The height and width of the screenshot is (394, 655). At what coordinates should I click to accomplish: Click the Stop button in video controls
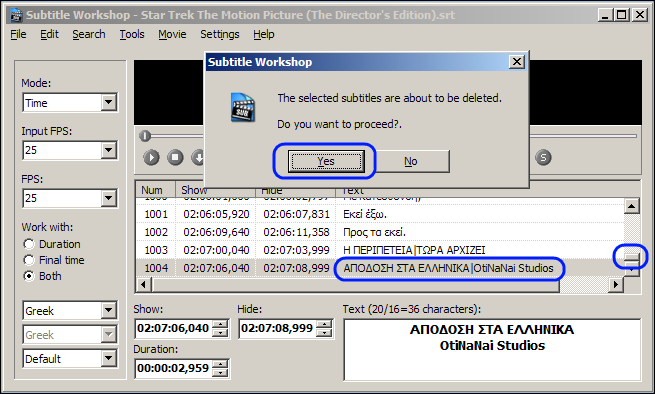[x=175, y=158]
